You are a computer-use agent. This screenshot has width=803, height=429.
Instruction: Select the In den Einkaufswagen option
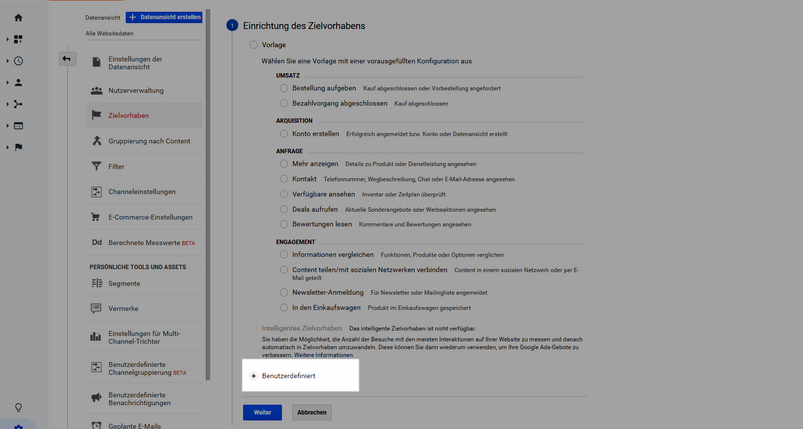(284, 308)
